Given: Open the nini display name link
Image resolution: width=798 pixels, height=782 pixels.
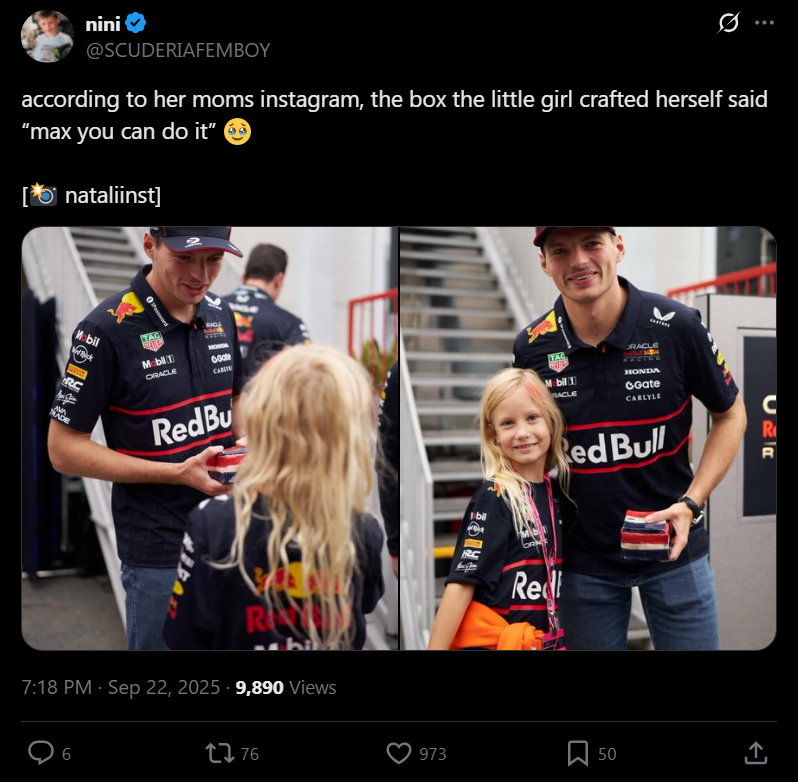Looking at the screenshot, I should (103, 24).
